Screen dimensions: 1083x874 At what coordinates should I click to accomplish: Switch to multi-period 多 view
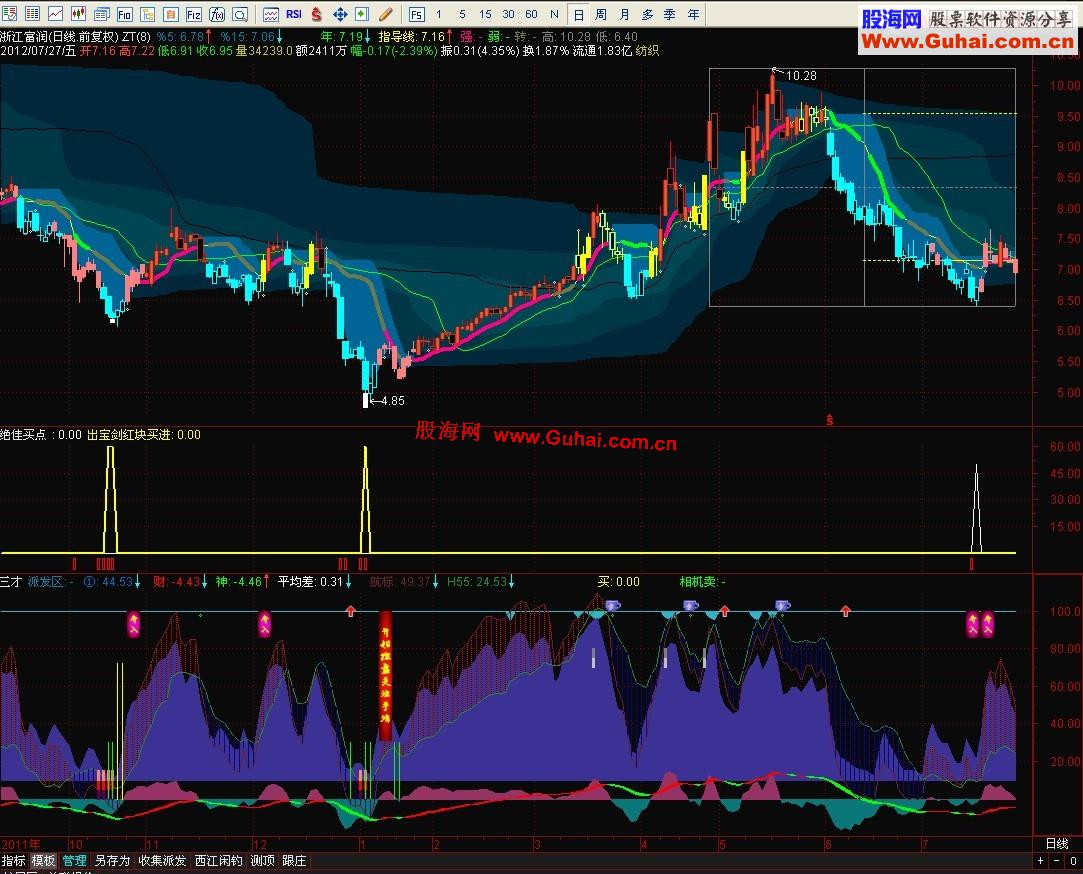[x=647, y=14]
